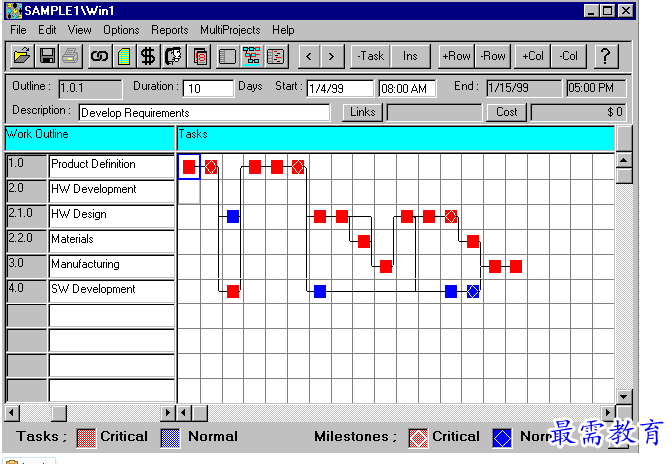Click the chain links toolbar icon
The width and height of the screenshot is (672, 464).
(99, 56)
